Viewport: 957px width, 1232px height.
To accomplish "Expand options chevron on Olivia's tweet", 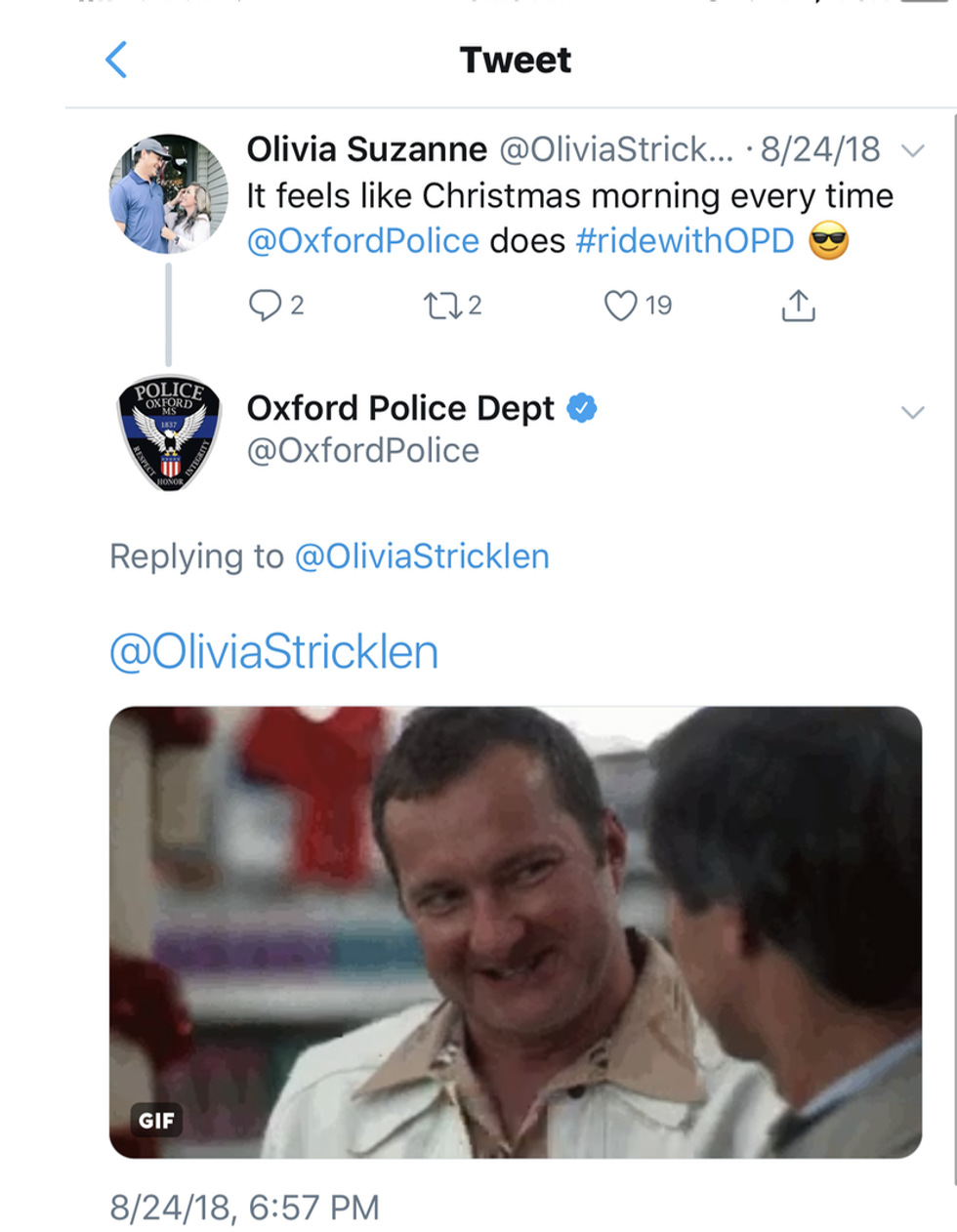I will pyautogui.click(x=913, y=151).
